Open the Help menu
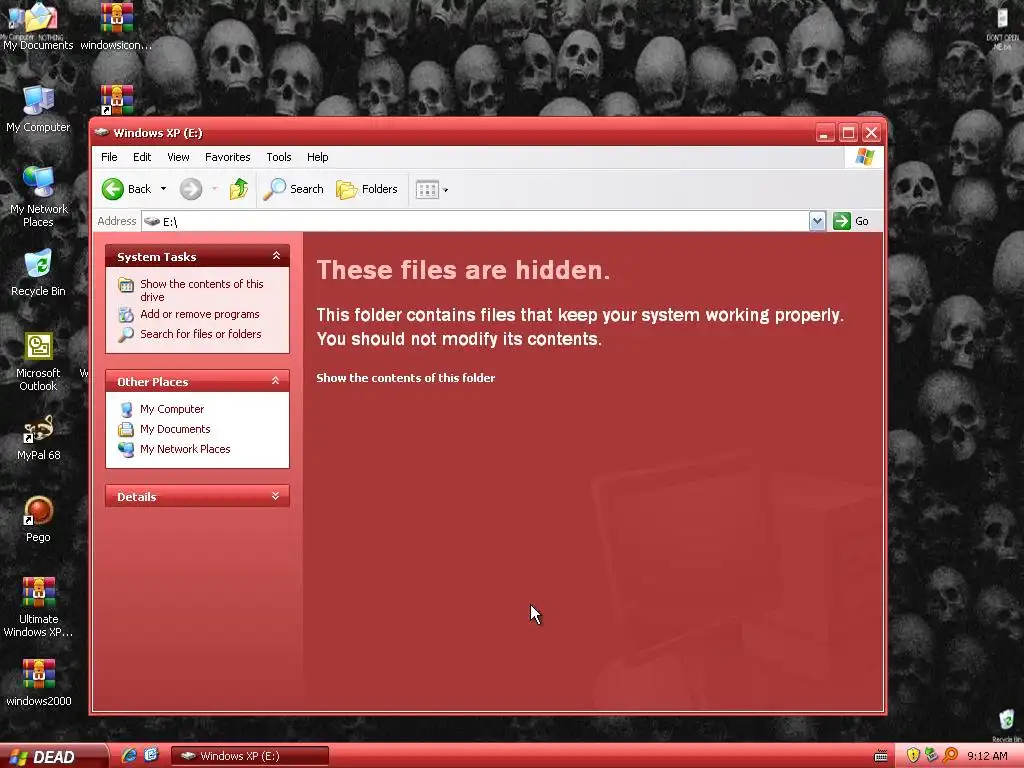The image size is (1024, 768). 317,157
